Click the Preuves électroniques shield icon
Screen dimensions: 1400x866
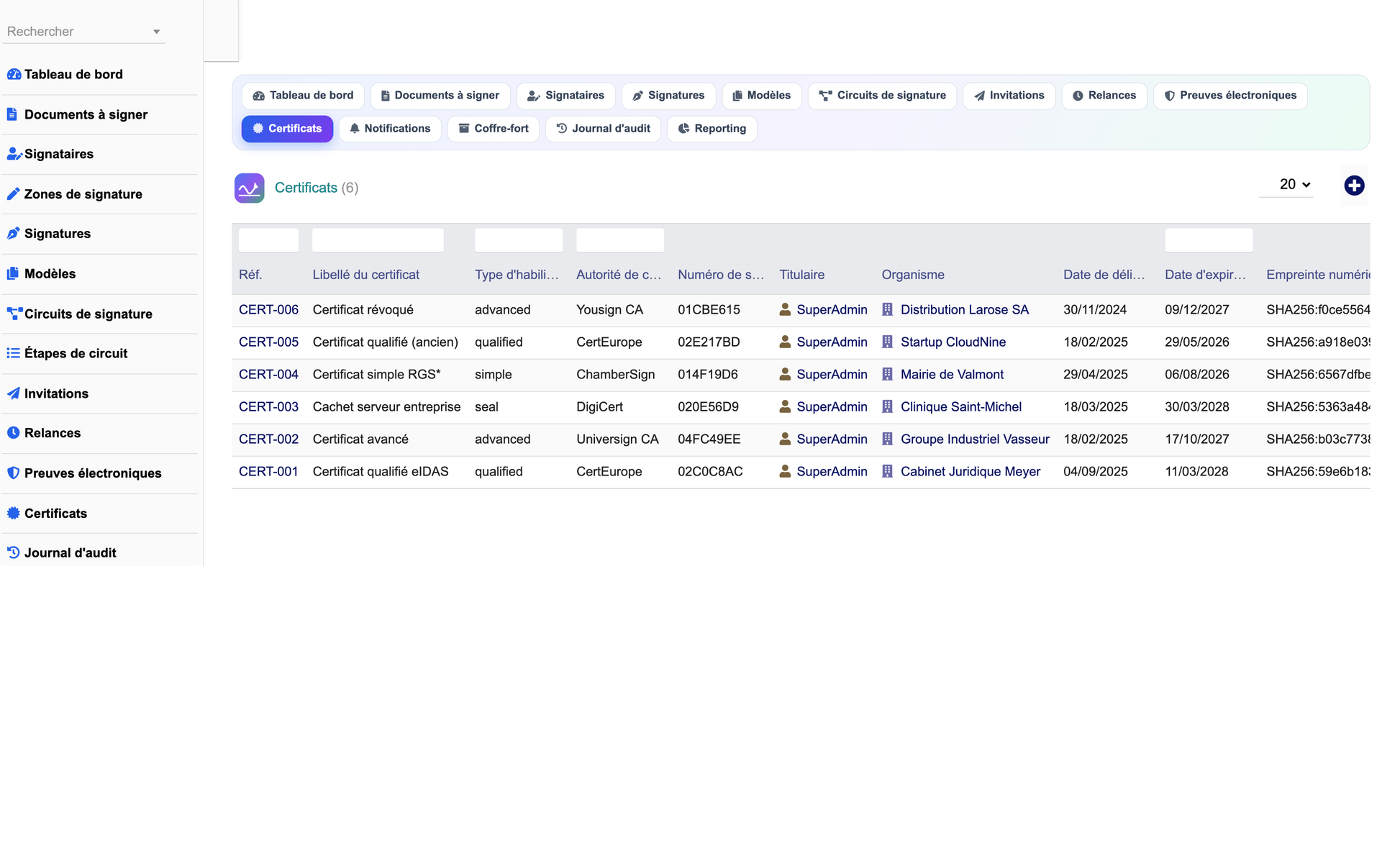click(x=13, y=473)
